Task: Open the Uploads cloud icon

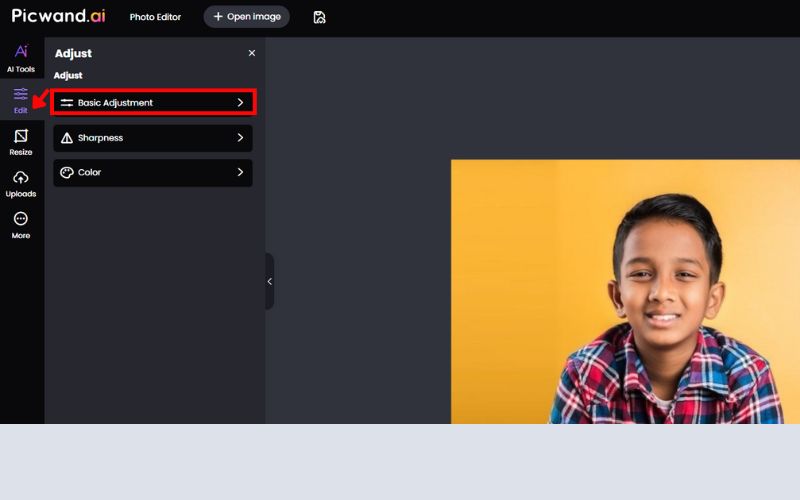Action: tap(21, 178)
